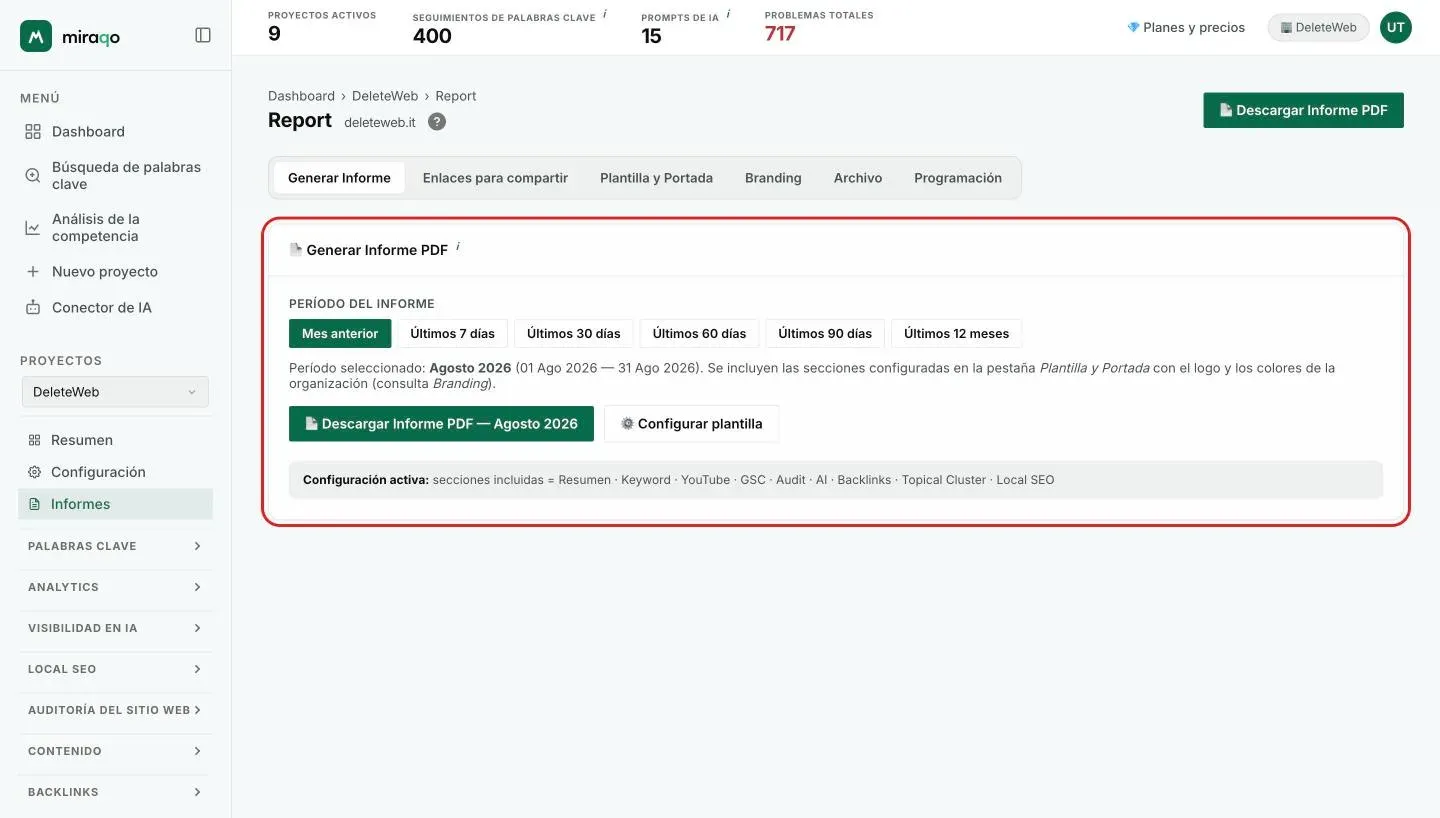Screen dimensions: 1440x818
Task: Open the Programación tab
Action: pyautogui.click(x=958, y=178)
